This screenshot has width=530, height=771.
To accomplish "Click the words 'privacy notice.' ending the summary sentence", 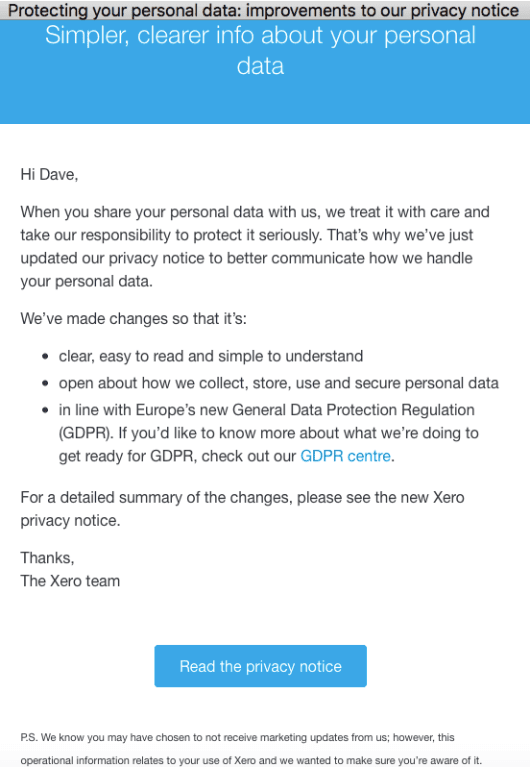I will click(70, 521).
